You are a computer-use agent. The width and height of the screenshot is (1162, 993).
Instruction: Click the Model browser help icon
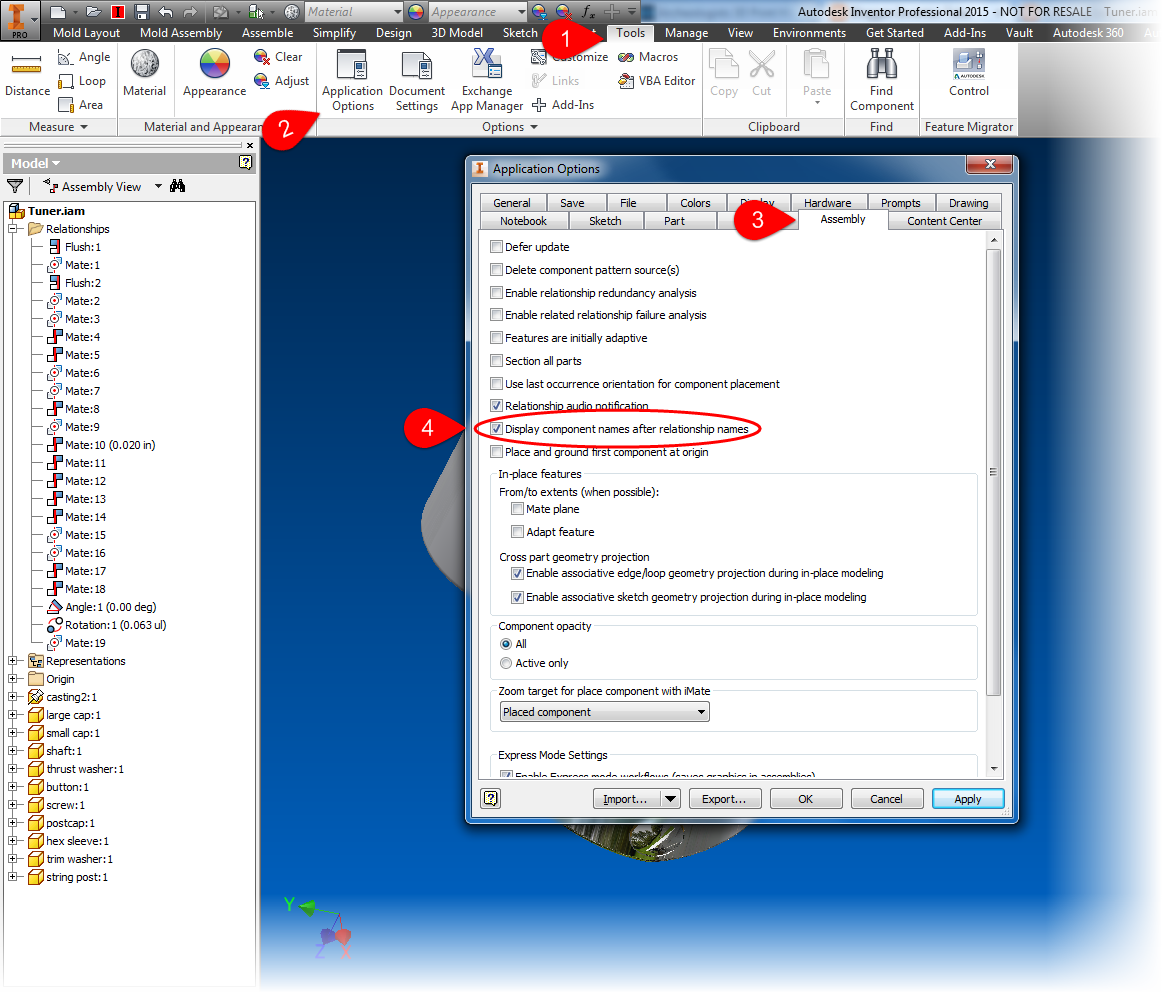245,162
